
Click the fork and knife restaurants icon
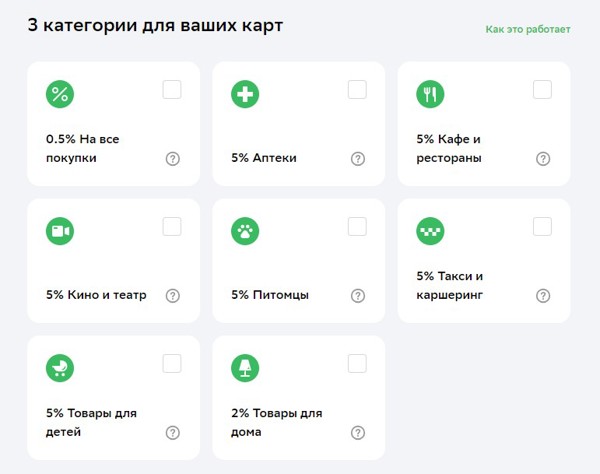point(430,95)
